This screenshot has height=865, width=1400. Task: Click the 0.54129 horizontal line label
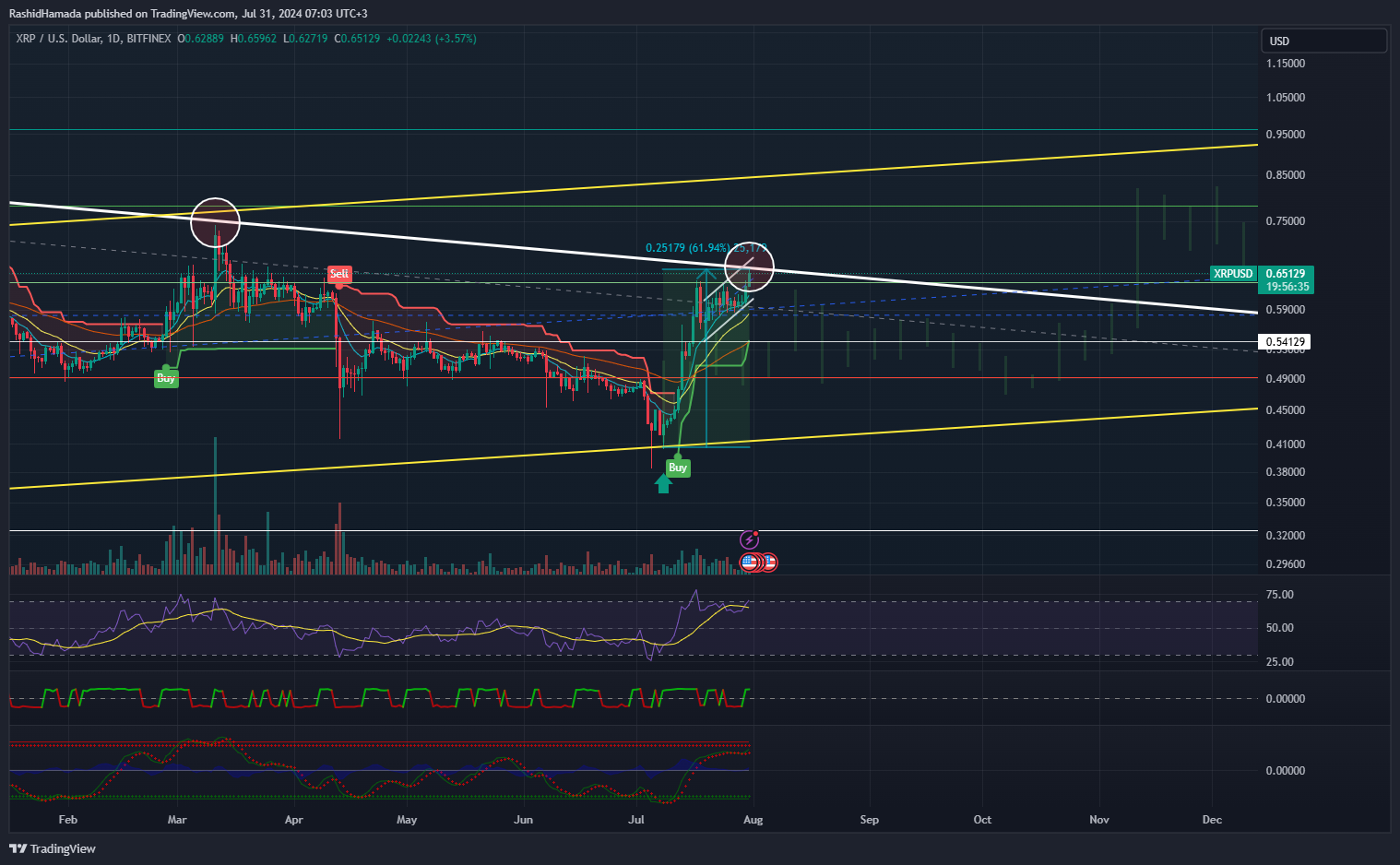click(x=1285, y=342)
